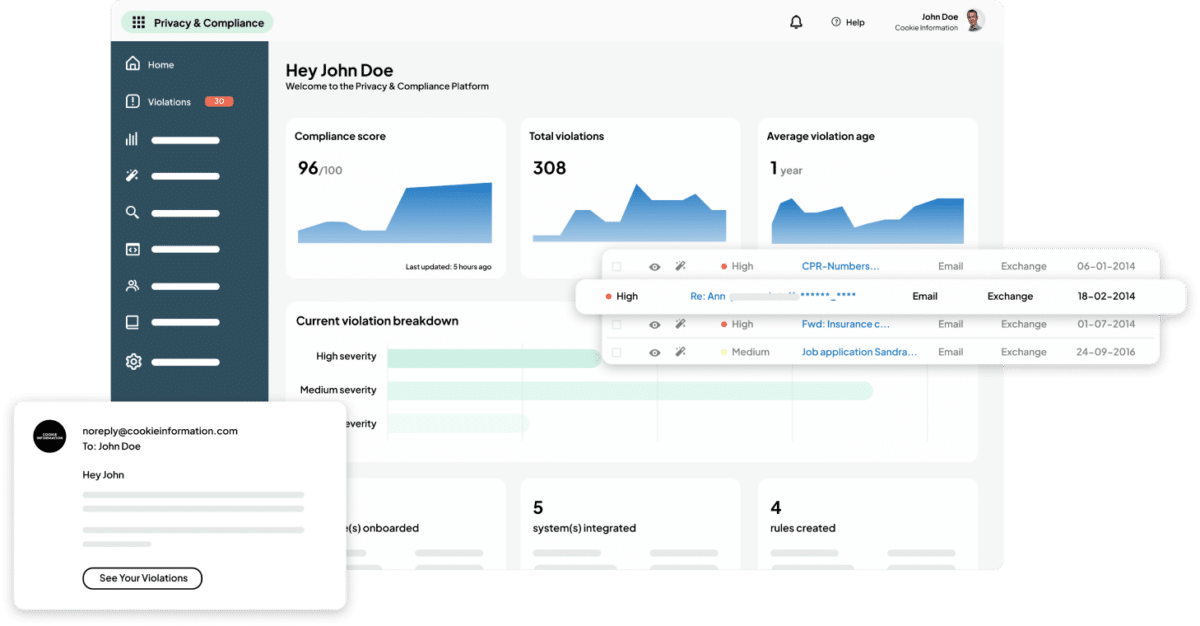
Task: Click the 30 badge next to Violations
Action: pos(219,101)
